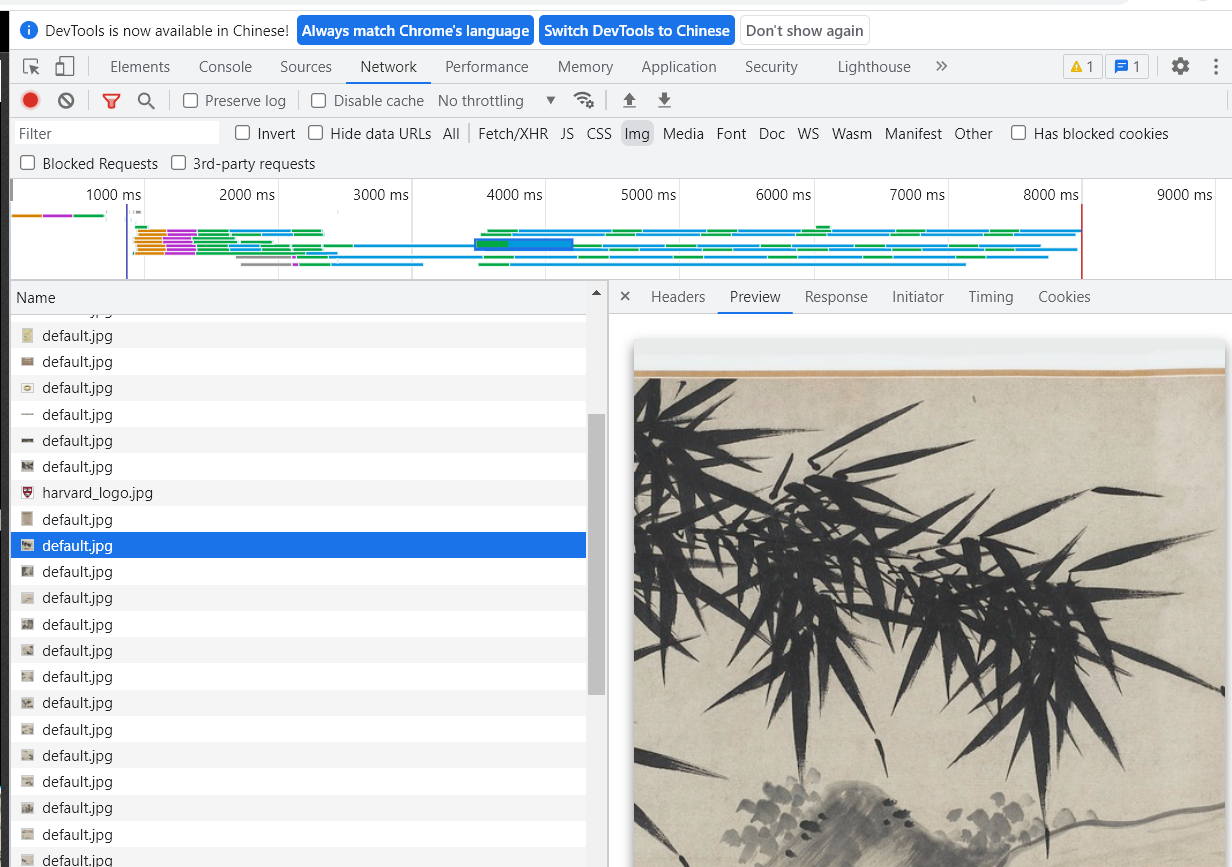Toggle the device toolbar icon
This screenshot has height=867, width=1232.
pyautogui.click(x=64, y=67)
